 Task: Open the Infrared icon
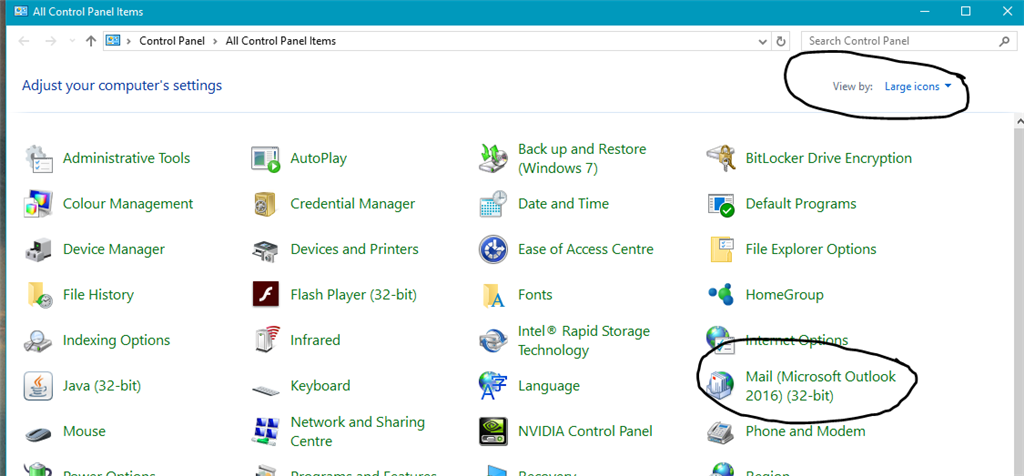coord(266,340)
